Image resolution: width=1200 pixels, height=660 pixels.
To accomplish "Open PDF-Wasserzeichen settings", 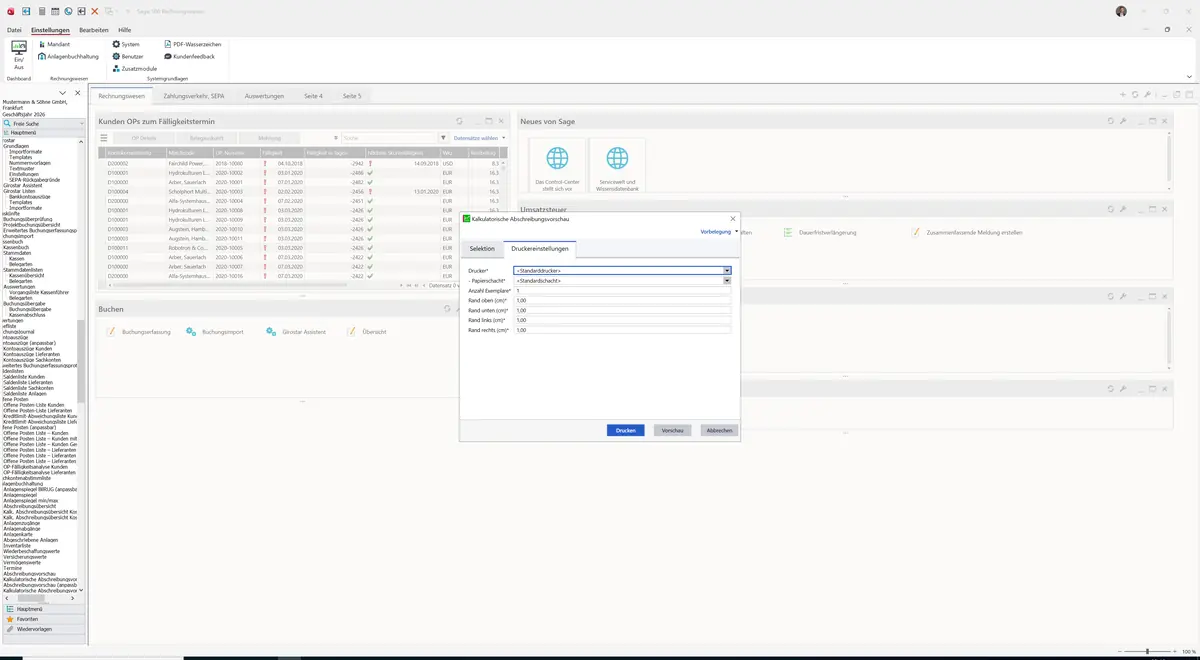I will pos(192,44).
